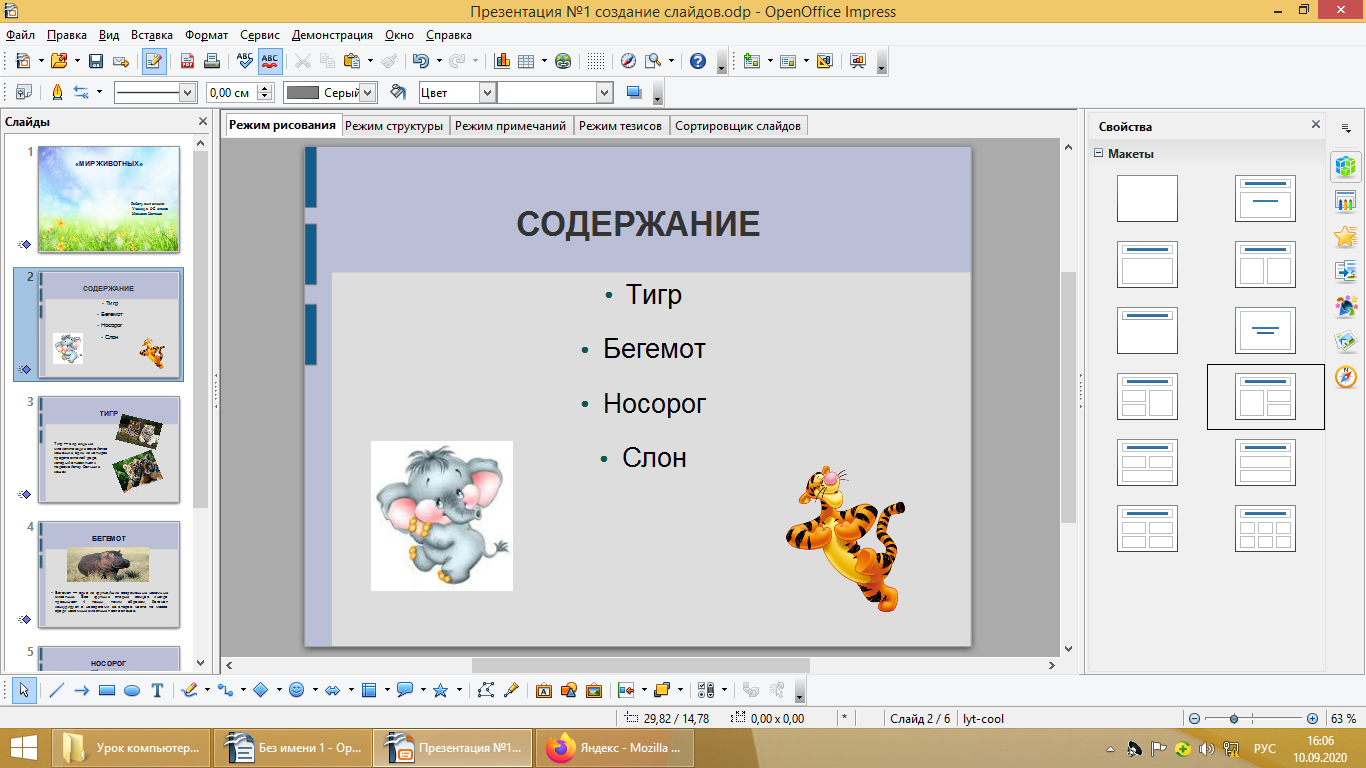Select the Line Ends with Arrow tool
Image resolution: width=1366 pixels, height=768 pixels.
pyautogui.click(x=82, y=690)
